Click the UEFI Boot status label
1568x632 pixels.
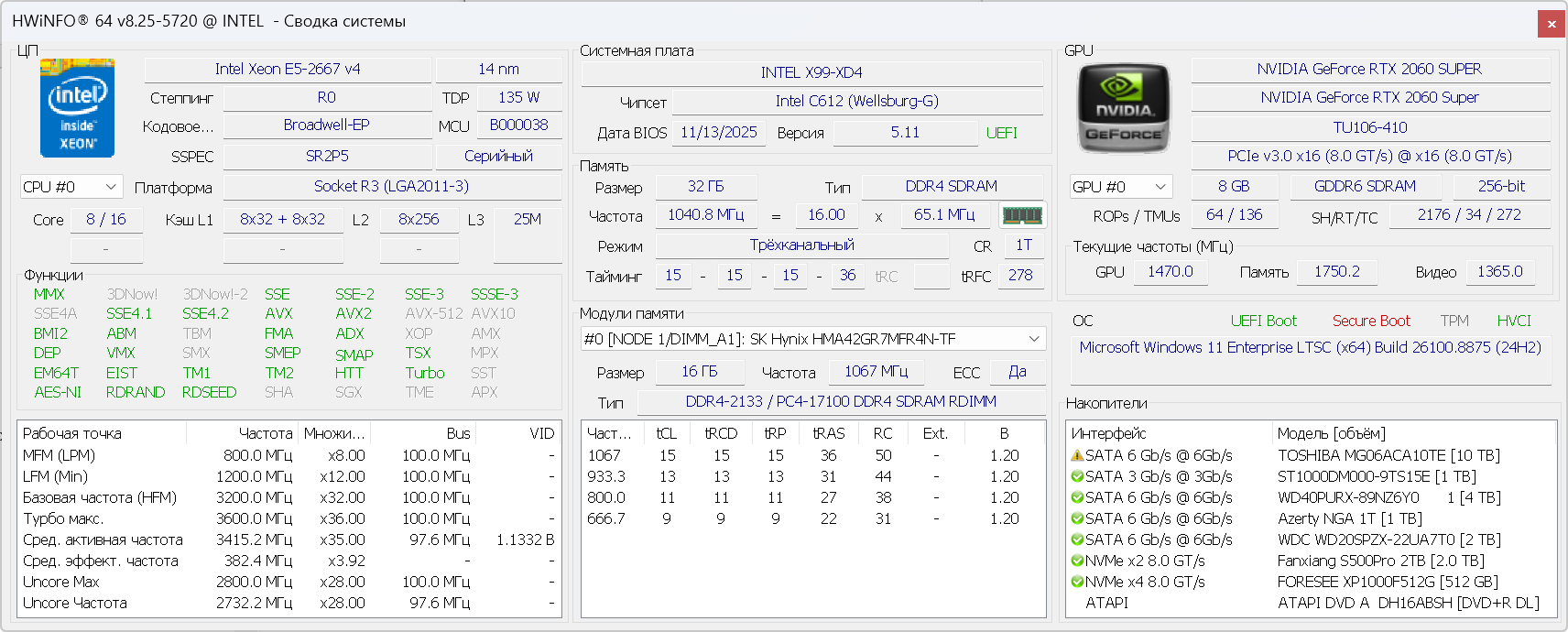pos(1263,321)
